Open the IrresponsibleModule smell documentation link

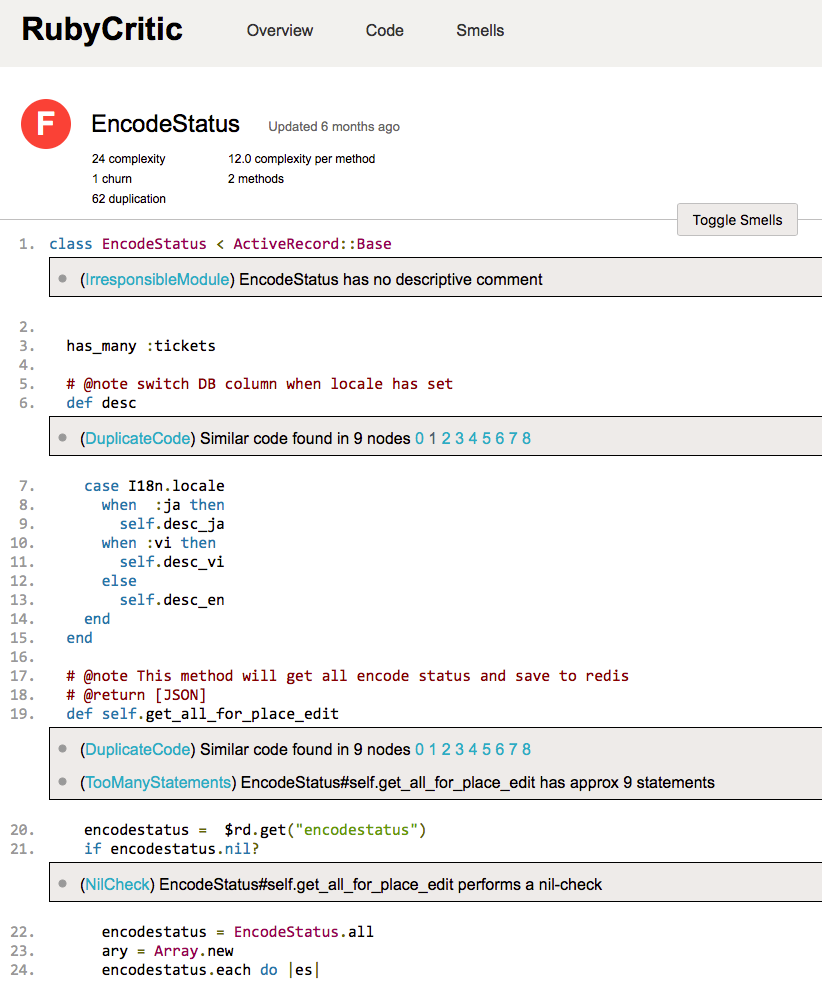(x=156, y=279)
